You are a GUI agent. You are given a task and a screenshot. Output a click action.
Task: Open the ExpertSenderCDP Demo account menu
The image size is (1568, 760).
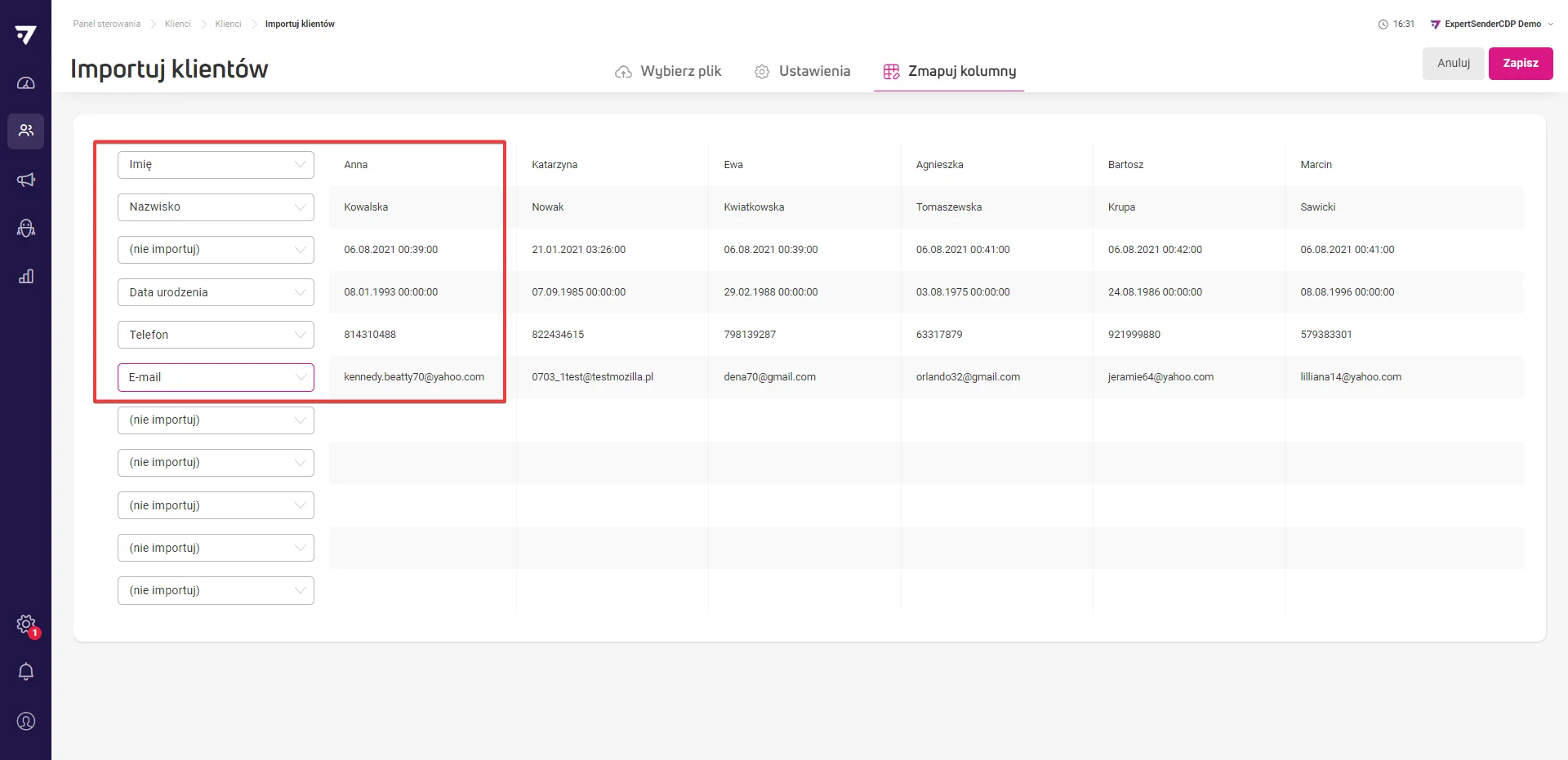pos(1492,24)
